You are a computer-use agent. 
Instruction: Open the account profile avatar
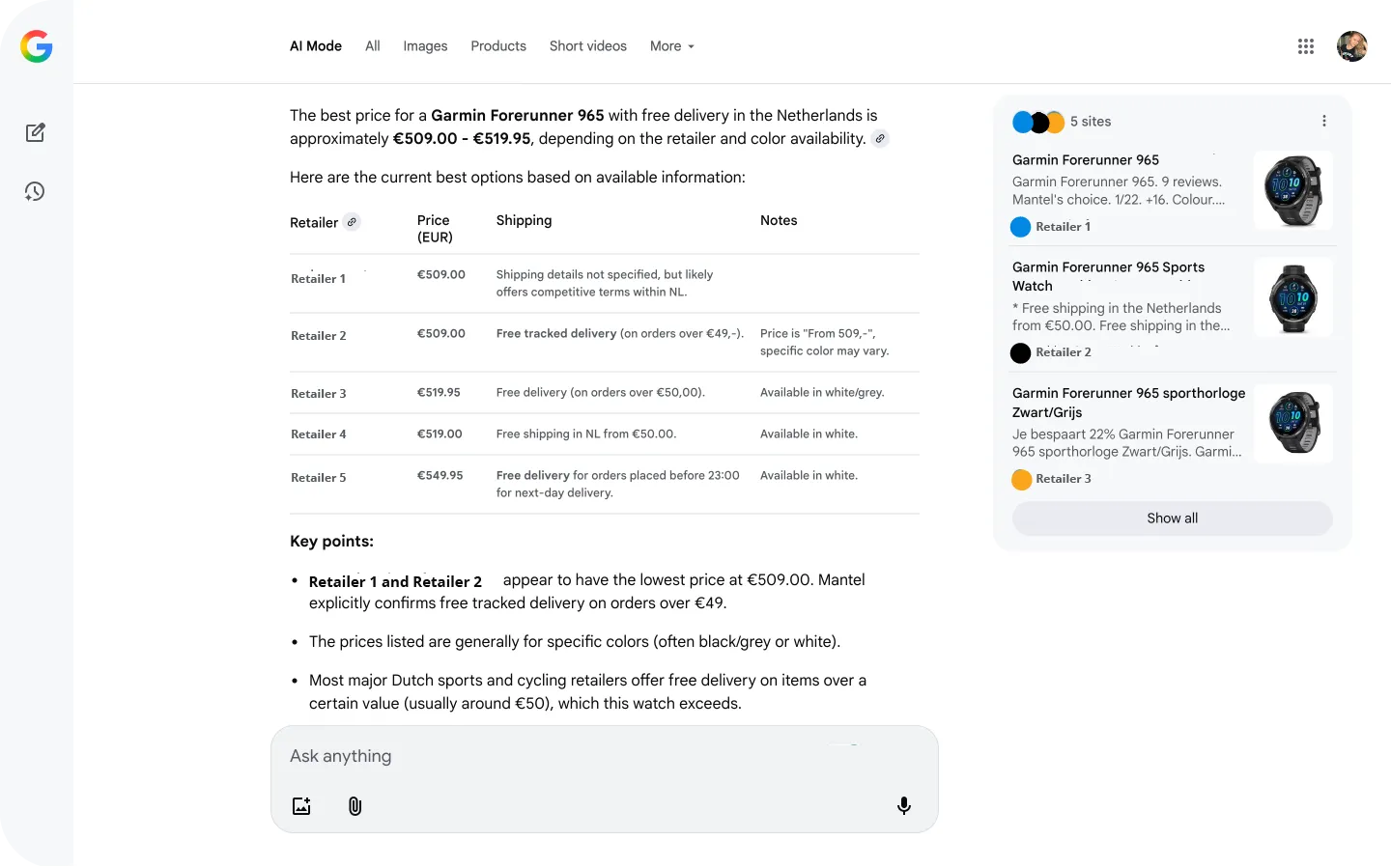1351,46
